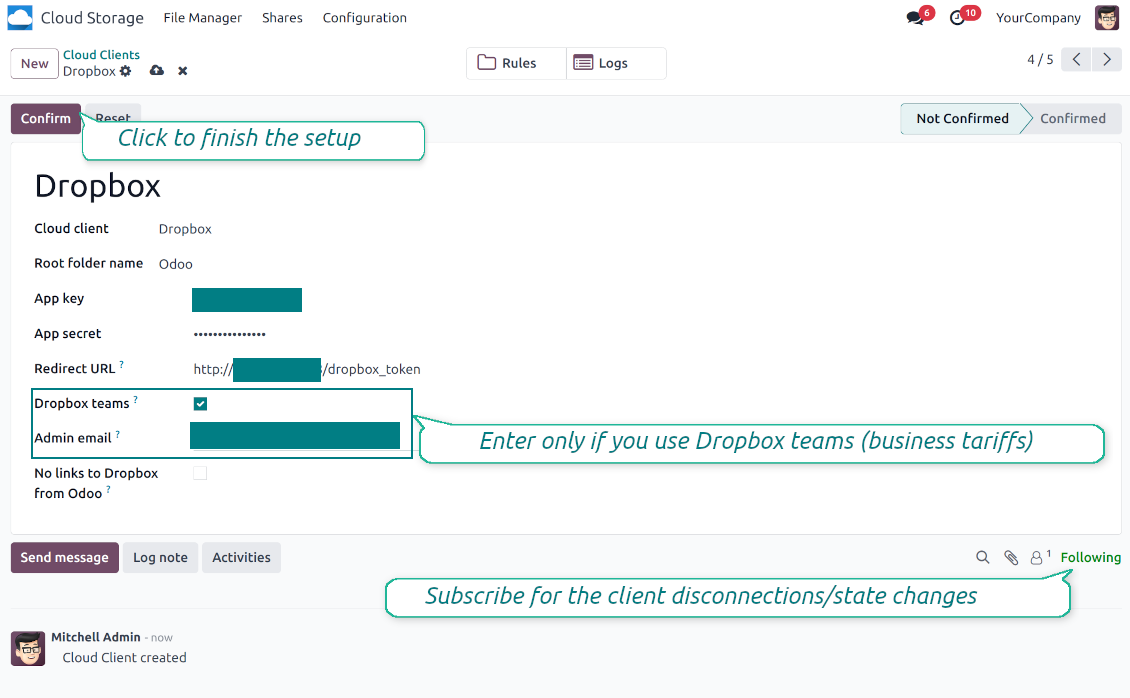Click the Admin email help question mark
The width and height of the screenshot is (1130, 698).
tap(117, 434)
